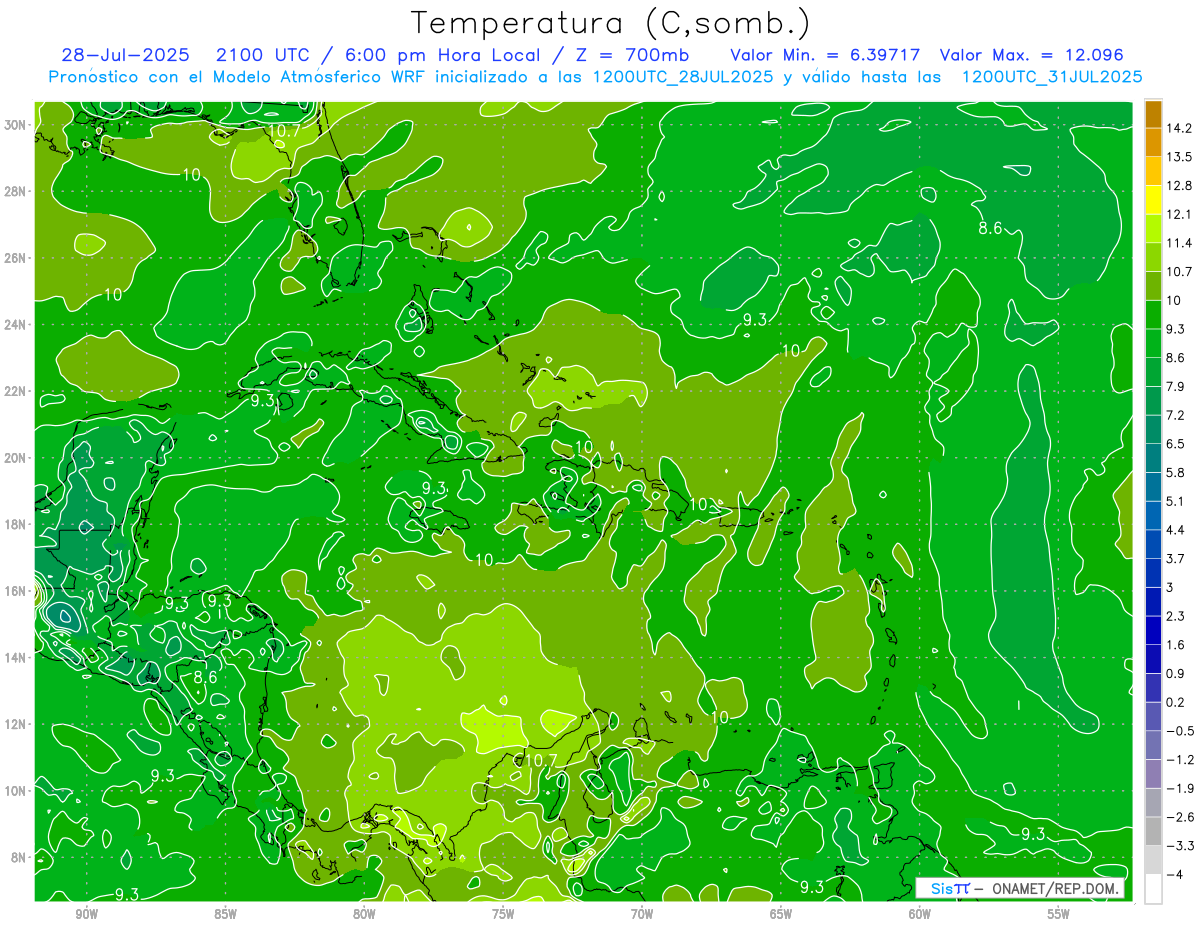Click the '-0.5' colorbar label
This screenshot has height=927, width=1200.
pyautogui.click(x=1180, y=731)
